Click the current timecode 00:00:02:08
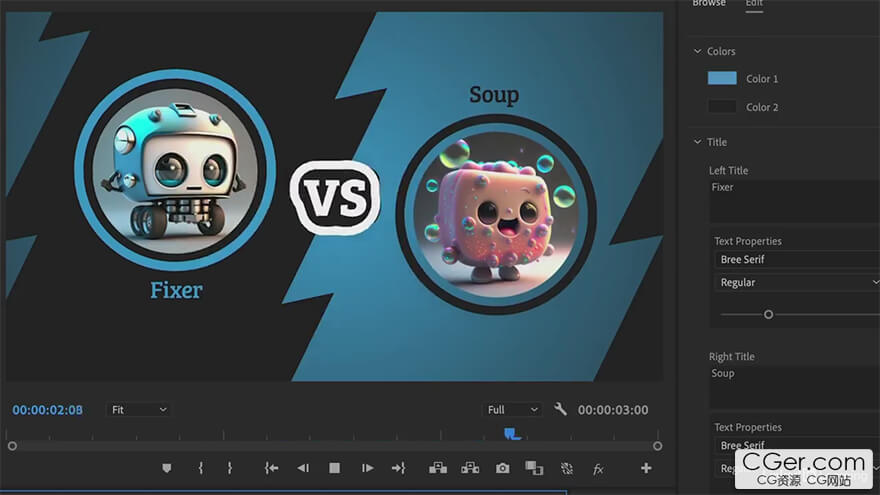Screen dimensions: 880x495 click(x=48, y=410)
